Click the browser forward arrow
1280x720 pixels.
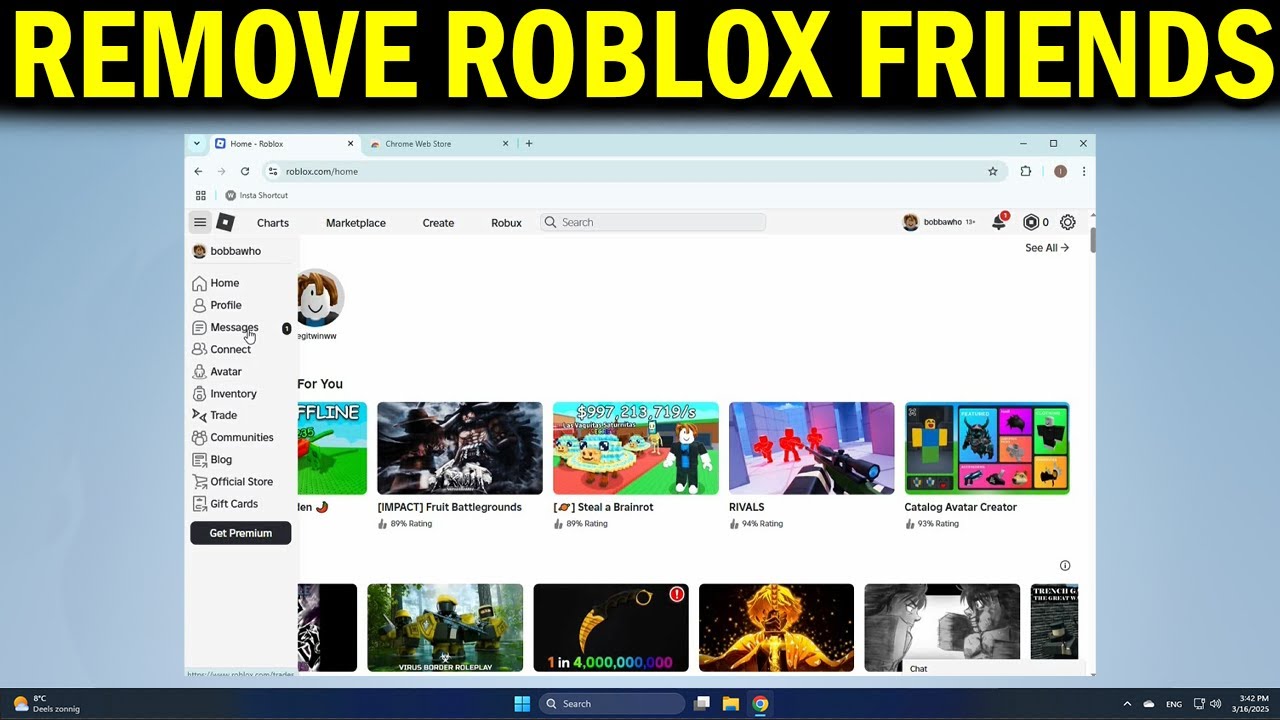[x=221, y=171]
